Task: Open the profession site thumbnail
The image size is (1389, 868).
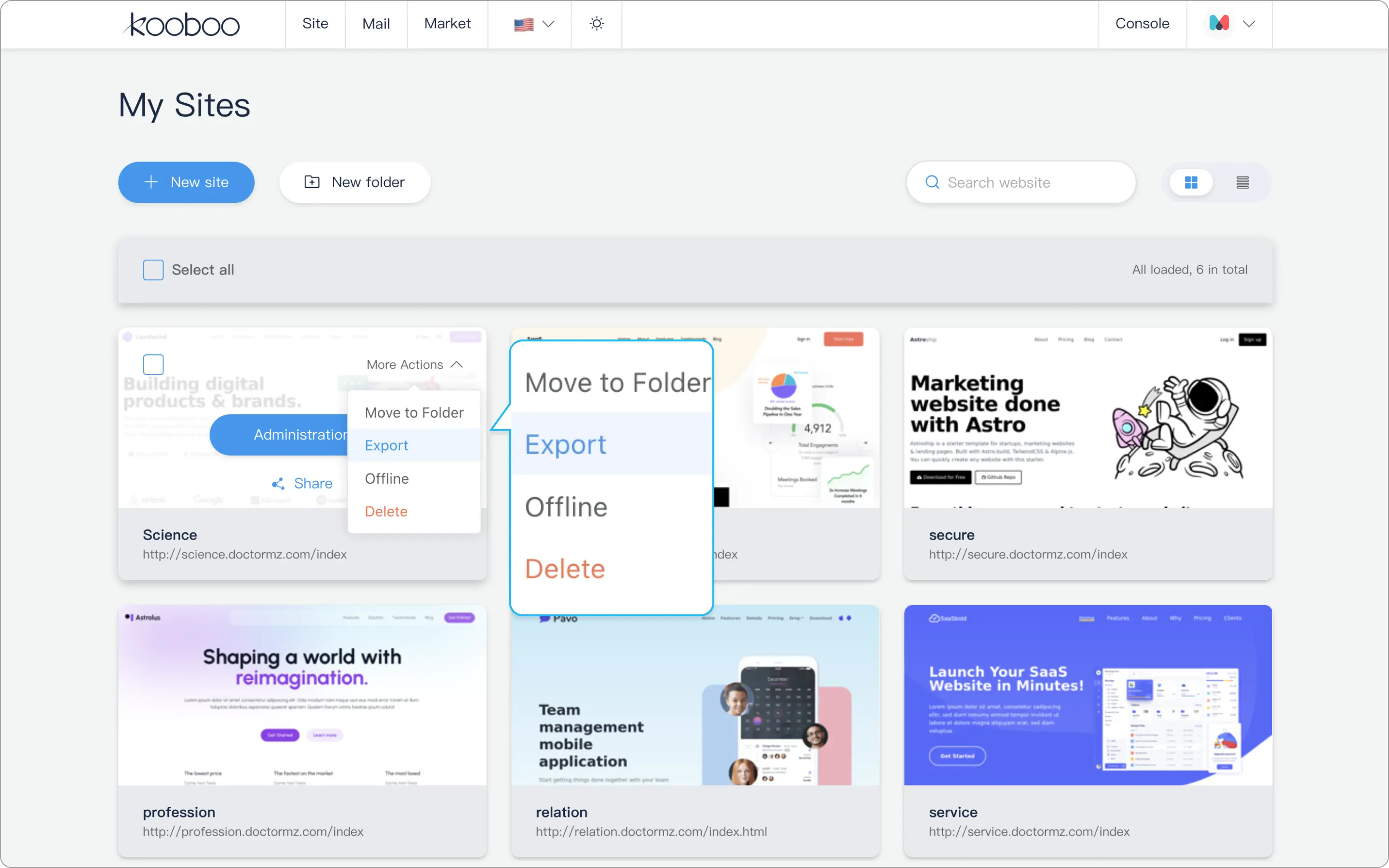Action: pos(302,695)
